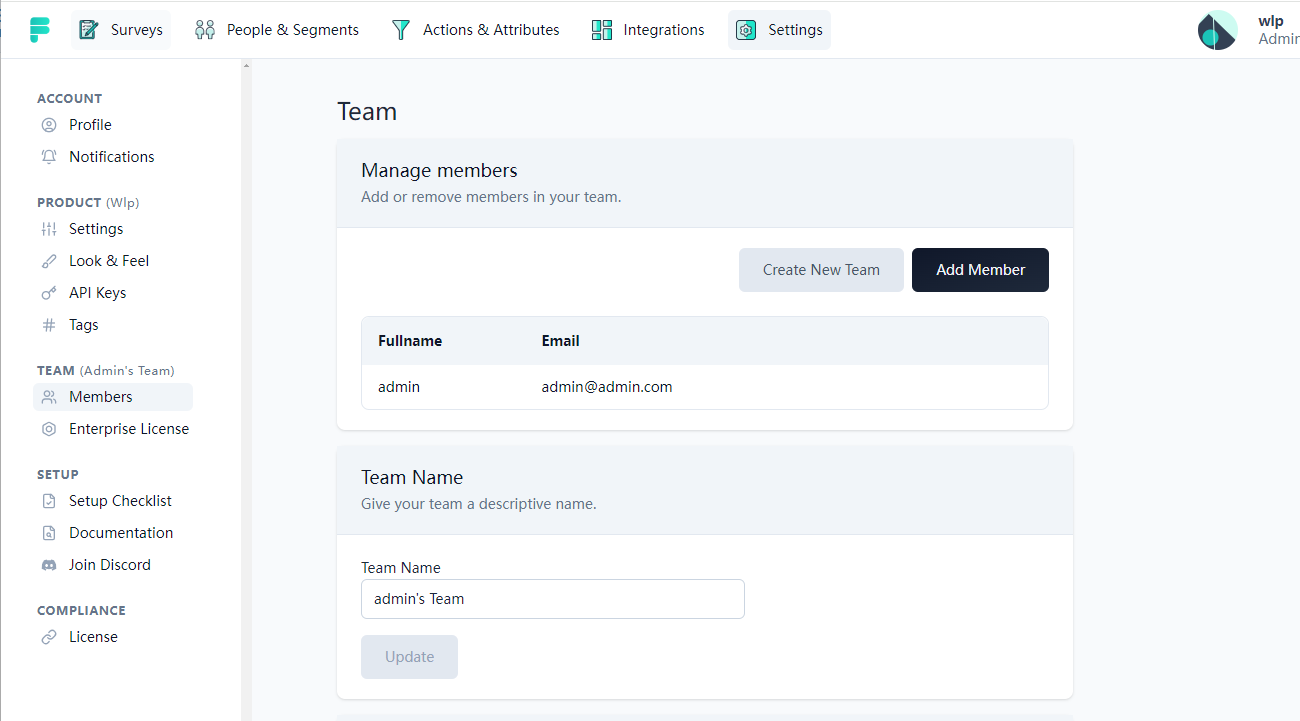Click the Update team name button
Image resolution: width=1300 pixels, height=721 pixels.
click(x=409, y=657)
